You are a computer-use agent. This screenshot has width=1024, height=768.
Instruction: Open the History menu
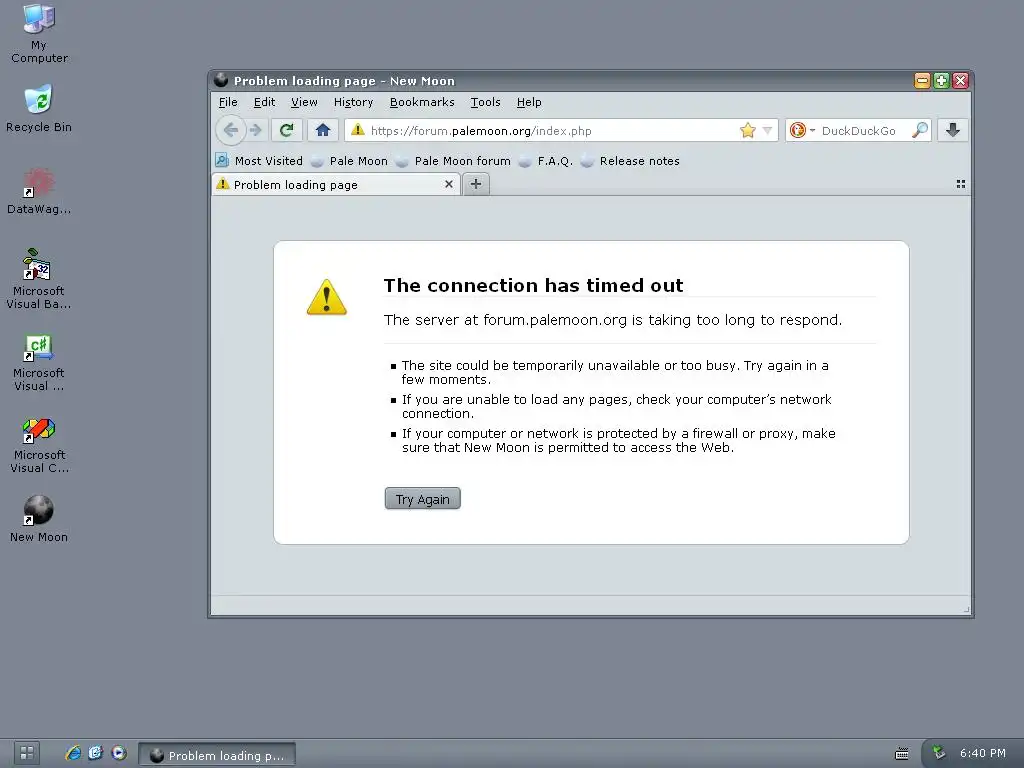coord(353,102)
